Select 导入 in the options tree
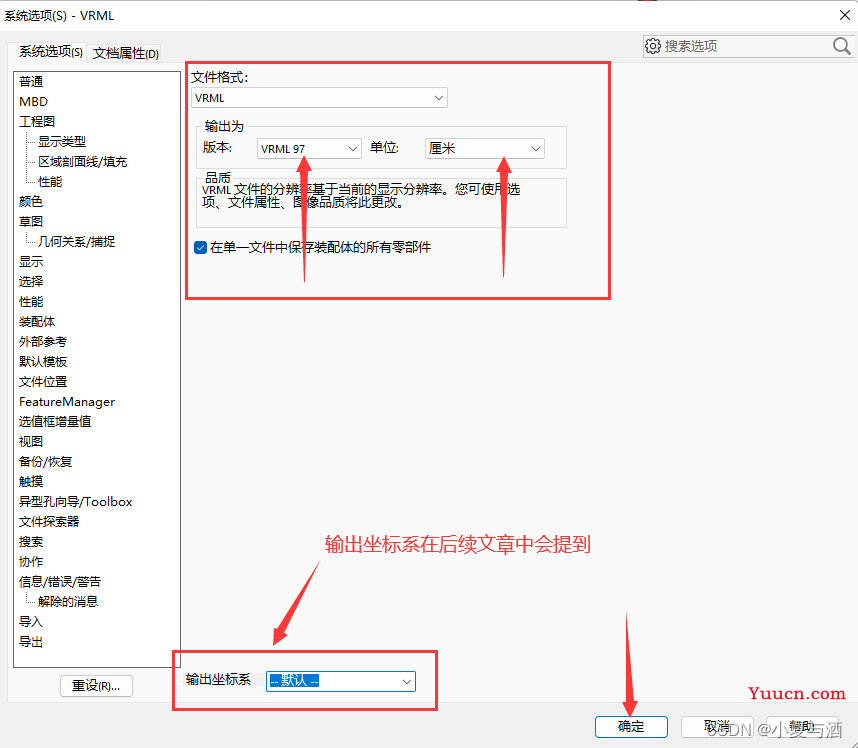This screenshot has height=748, width=858. point(31,622)
